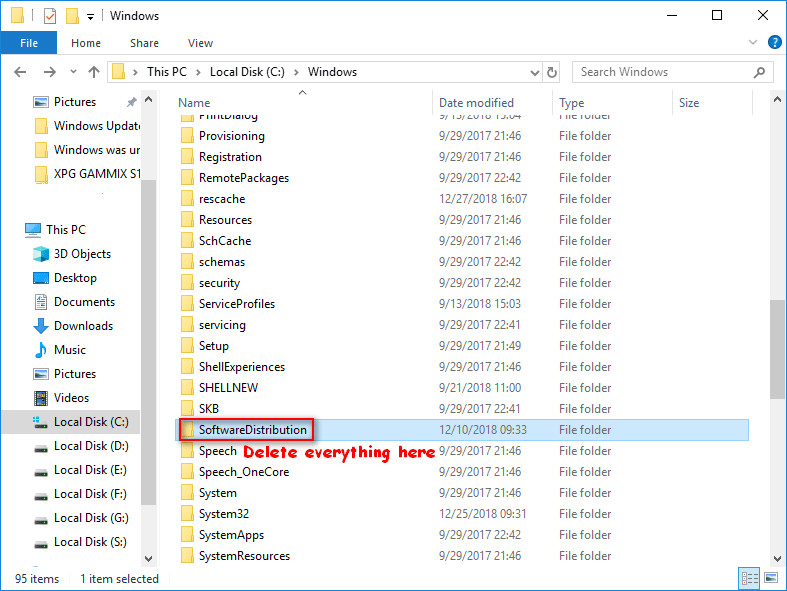Click This PC in the address bar
This screenshot has height=591, width=787.
point(167,72)
